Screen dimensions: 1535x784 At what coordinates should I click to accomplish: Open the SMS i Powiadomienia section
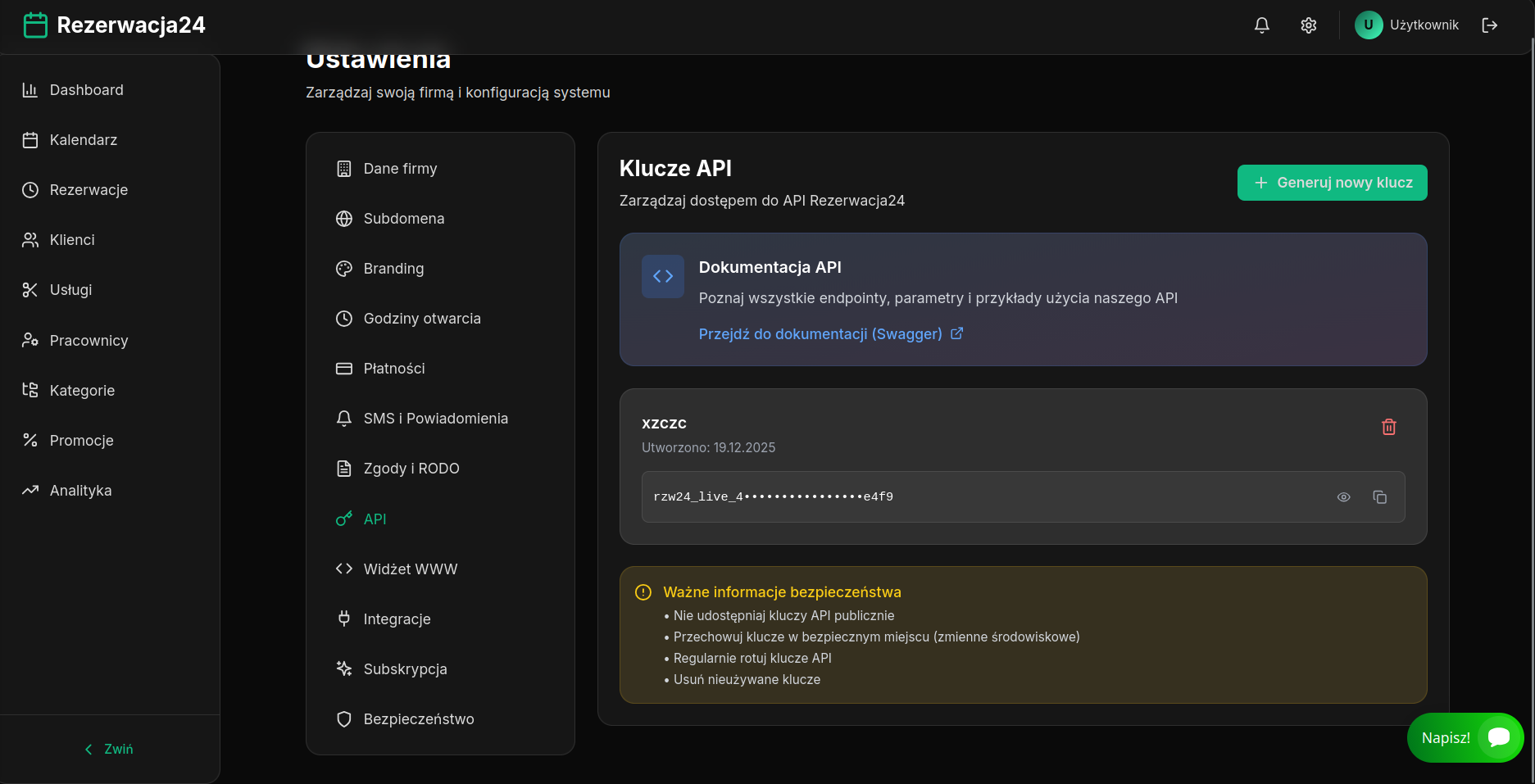pyautogui.click(x=436, y=418)
